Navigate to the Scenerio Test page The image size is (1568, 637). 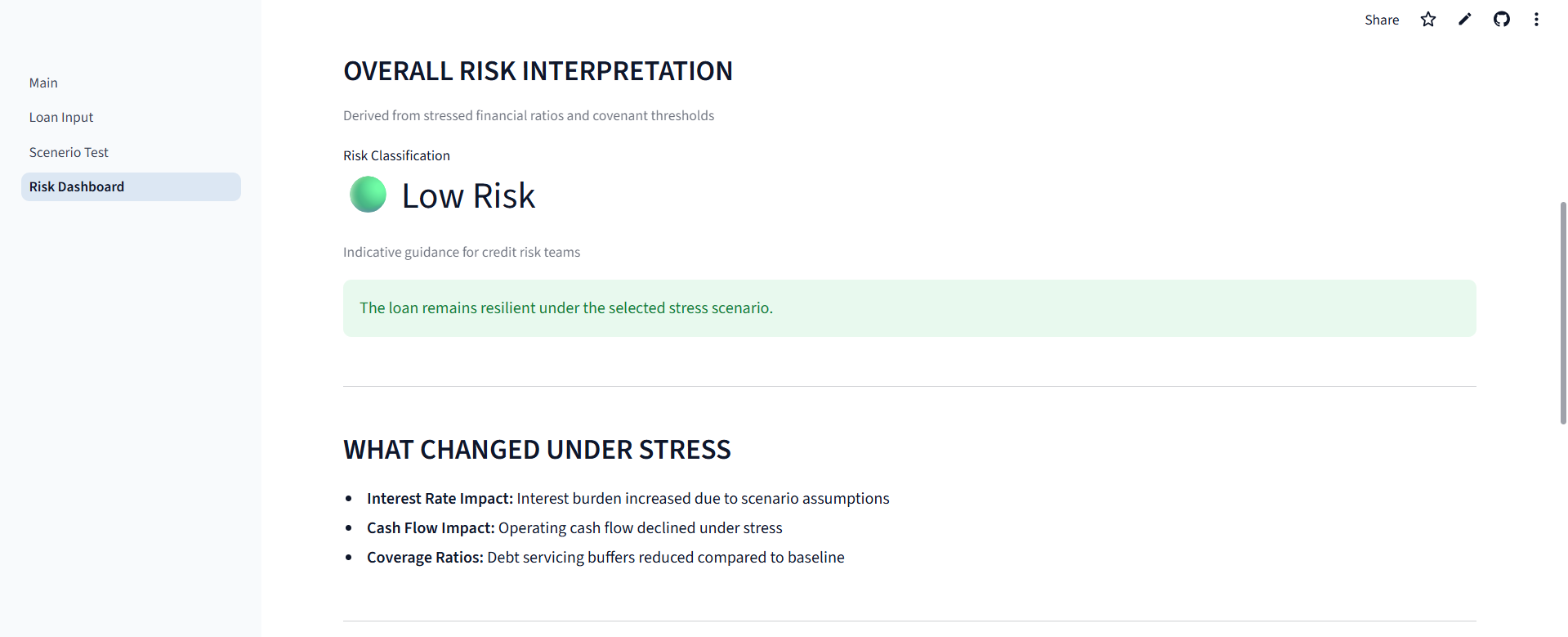click(69, 152)
